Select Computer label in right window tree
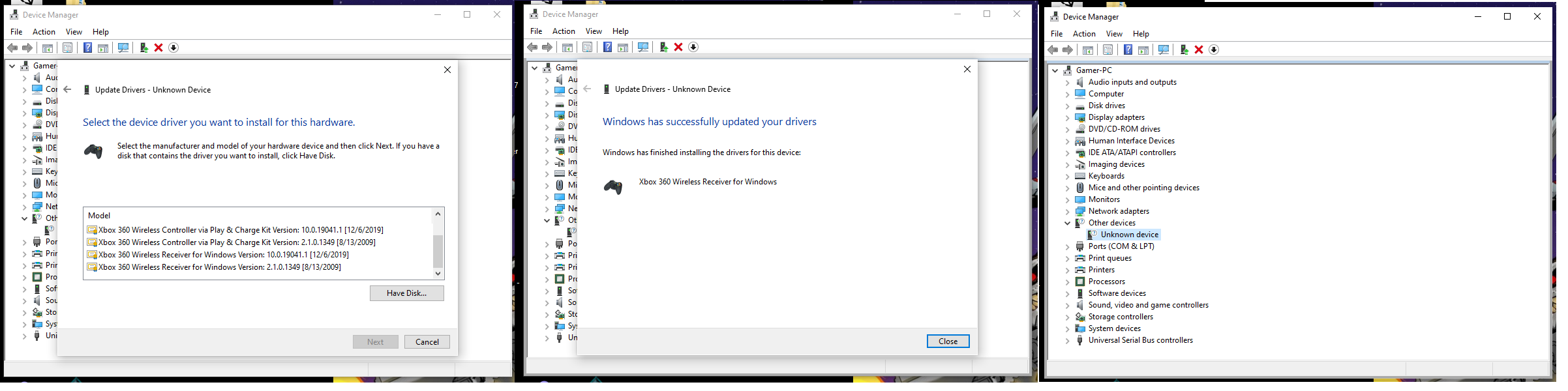 (x=1106, y=94)
